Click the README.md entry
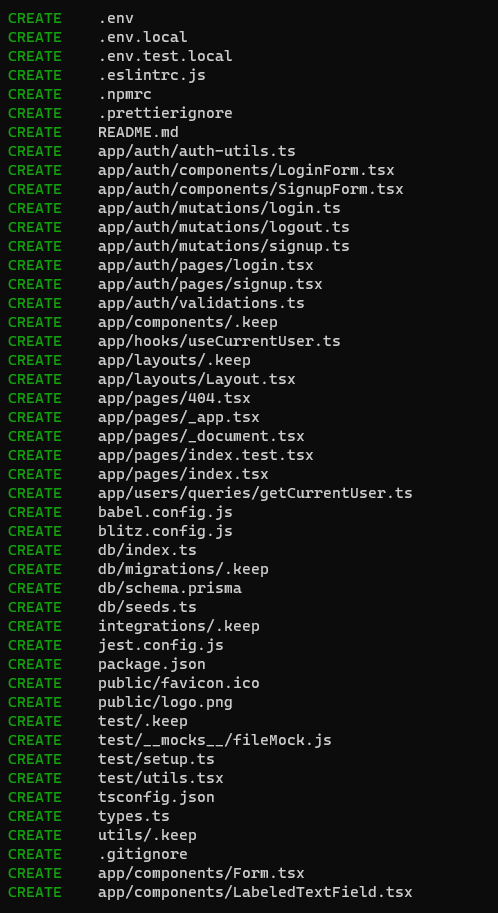 [138, 132]
